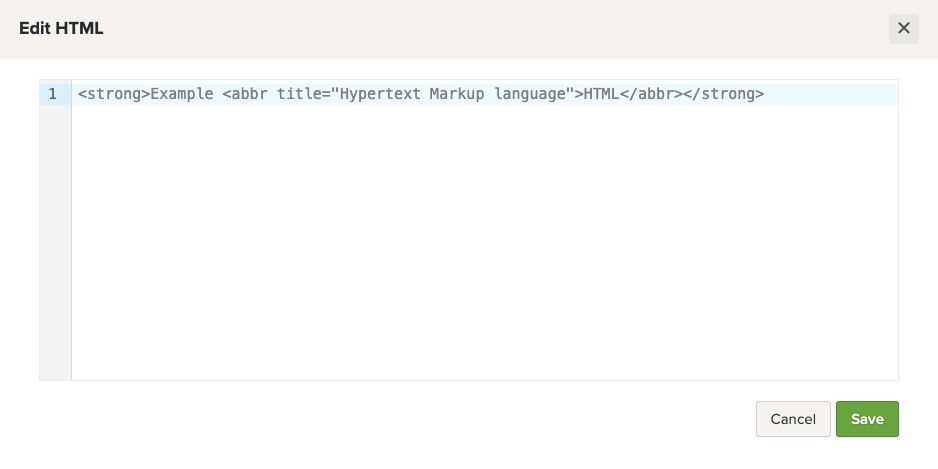Close the Edit HTML dialog with X
The width and height of the screenshot is (938, 469).
point(903,28)
